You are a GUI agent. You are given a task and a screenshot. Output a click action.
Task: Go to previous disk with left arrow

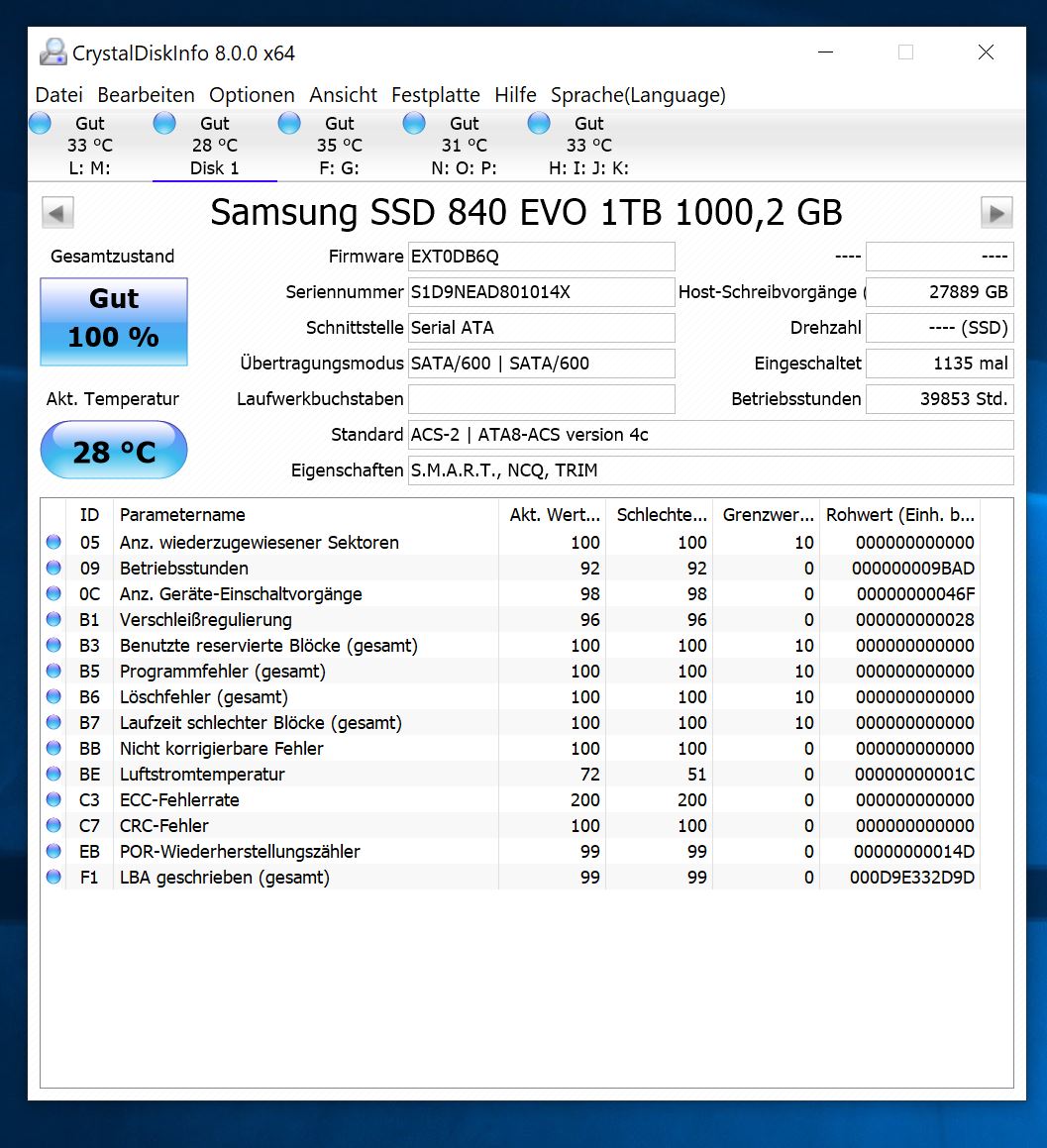[x=57, y=213]
